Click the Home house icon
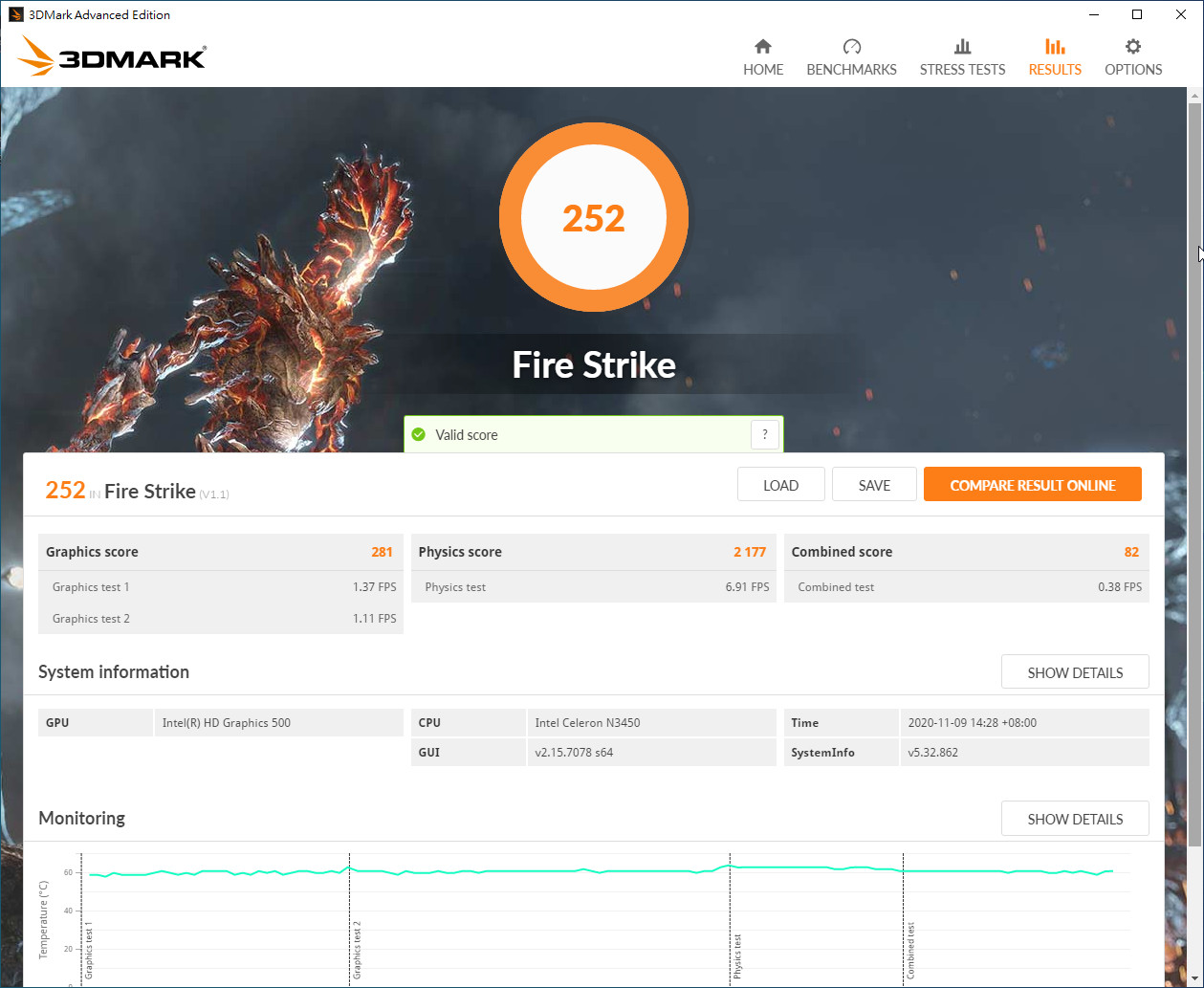Screen dimensions: 1204x988 point(763,47)
